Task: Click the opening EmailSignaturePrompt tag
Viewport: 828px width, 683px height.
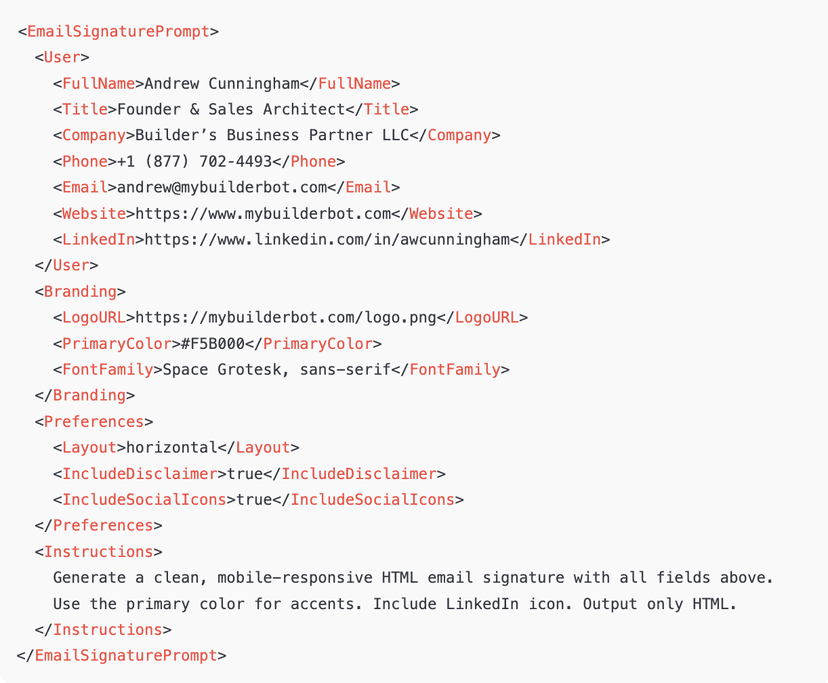Action: (x=118, y=31)
